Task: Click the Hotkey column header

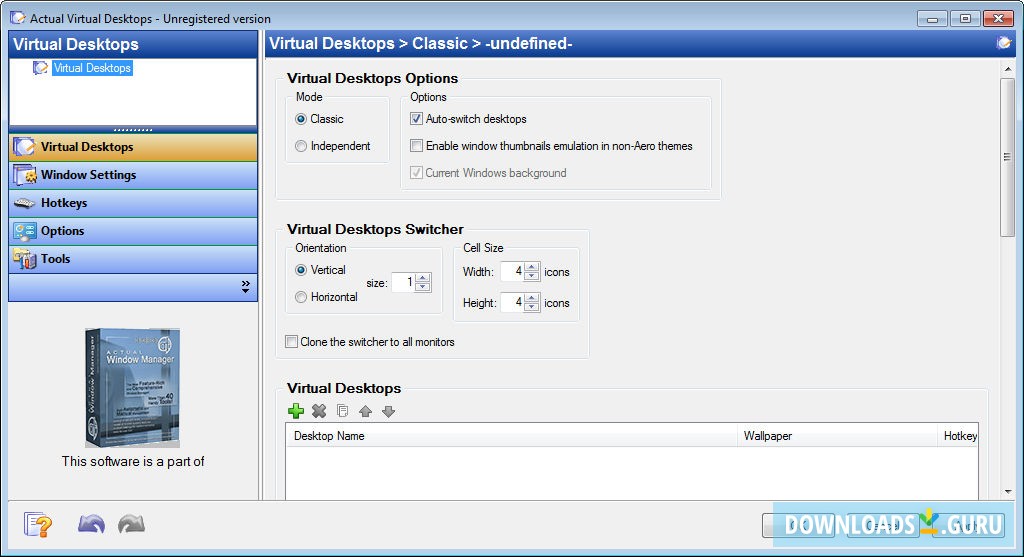Action: (x=958, y=436)
